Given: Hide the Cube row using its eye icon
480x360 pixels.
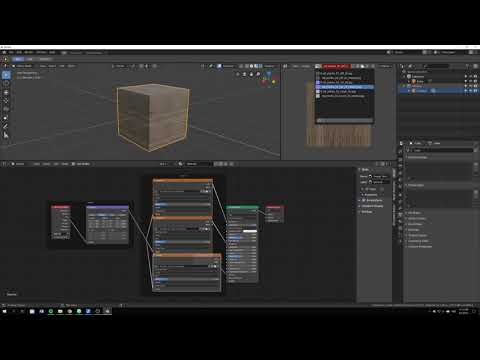Looking at the screenshot, I should [466, 81].
